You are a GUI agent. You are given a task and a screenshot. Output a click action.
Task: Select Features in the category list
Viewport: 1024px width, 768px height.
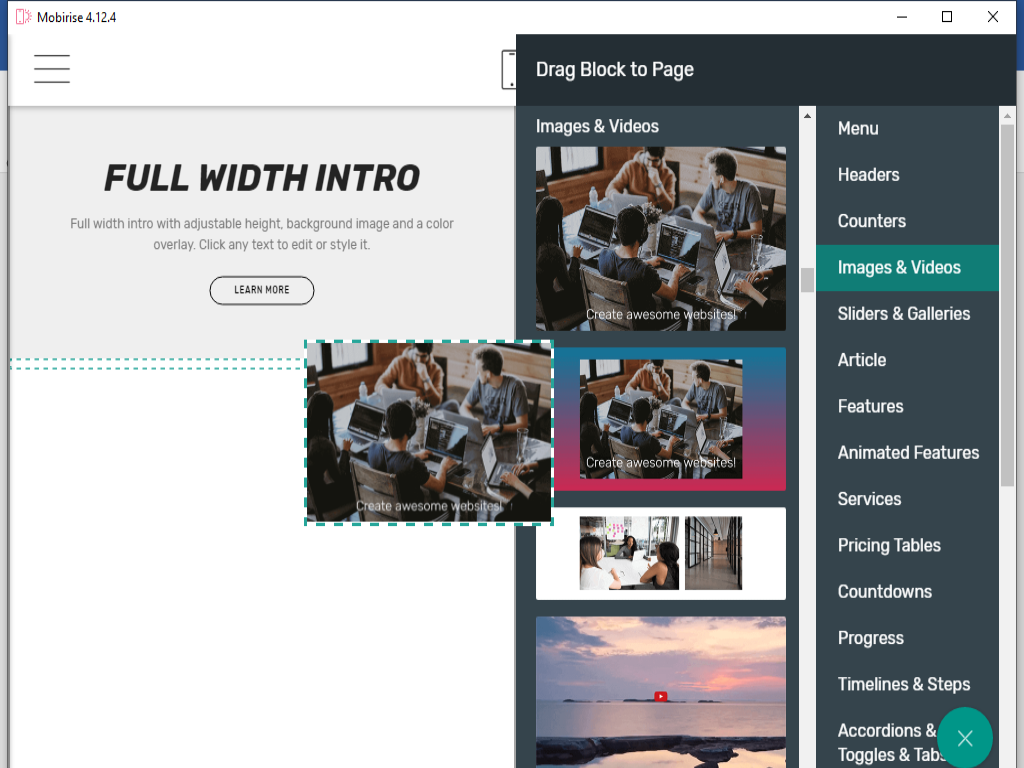tap(870, 406)
